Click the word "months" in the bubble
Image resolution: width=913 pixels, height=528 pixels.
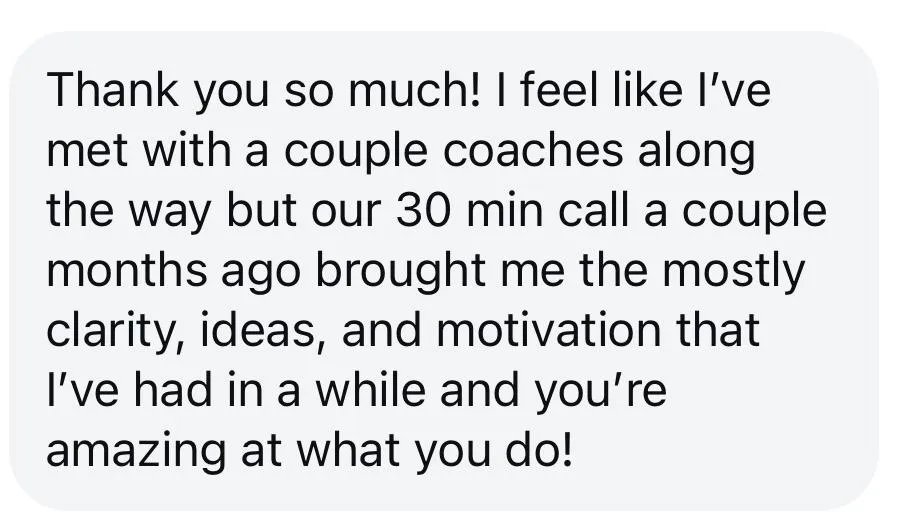pyautogui.click(x=127, y=271)
